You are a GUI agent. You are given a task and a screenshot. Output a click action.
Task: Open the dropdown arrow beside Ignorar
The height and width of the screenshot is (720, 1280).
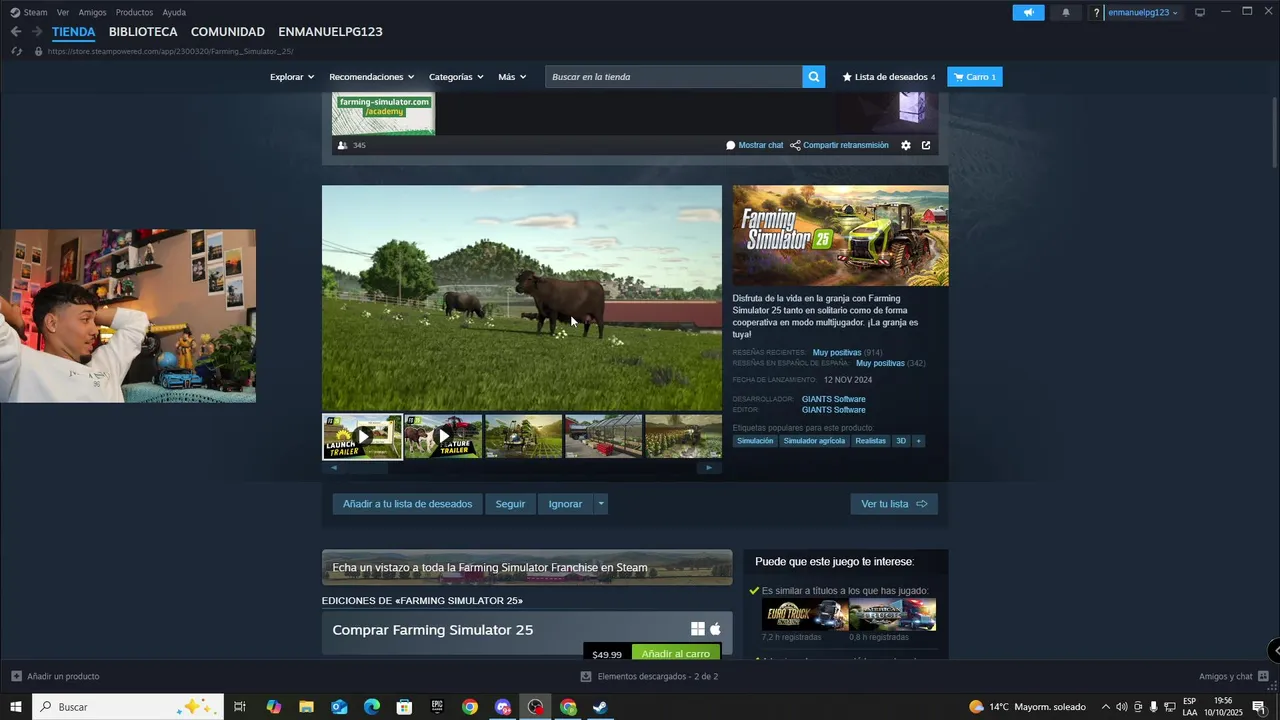[601, 504]
